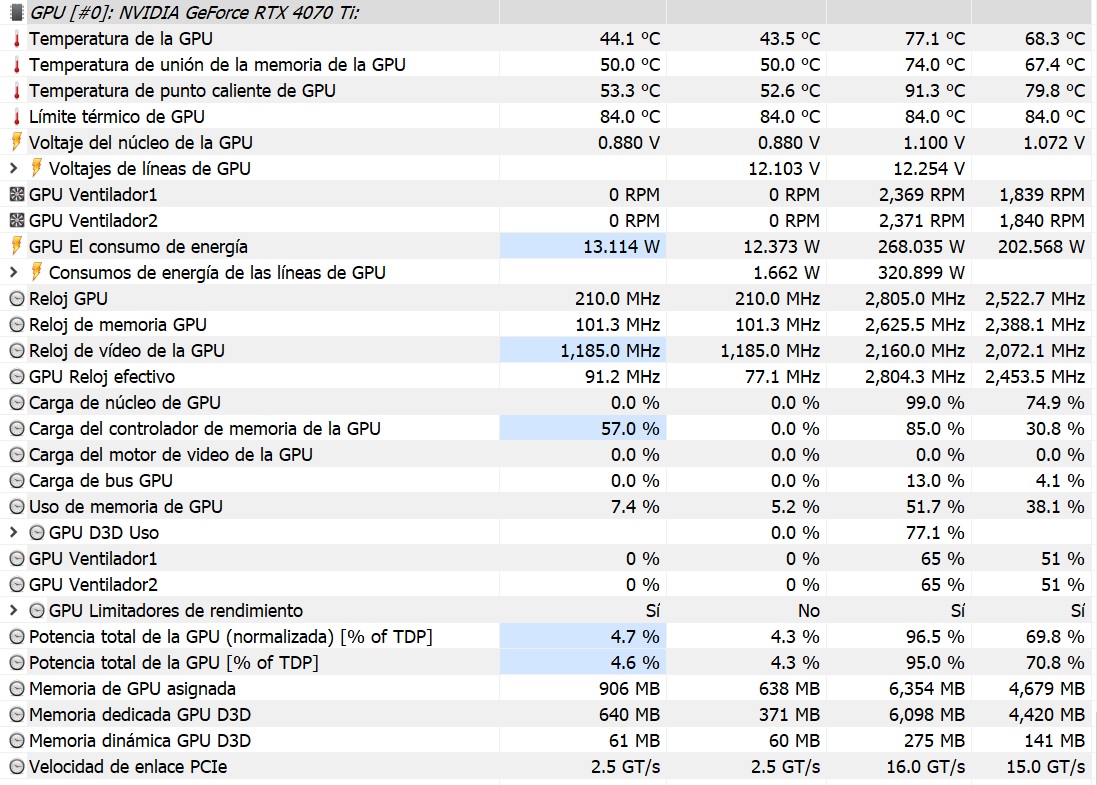Image resolution: width=1097 pixels, height=785 pixels.
Task: Click fan icon beside GPU Ventilador2 RPM row
Action: (17, 220)
